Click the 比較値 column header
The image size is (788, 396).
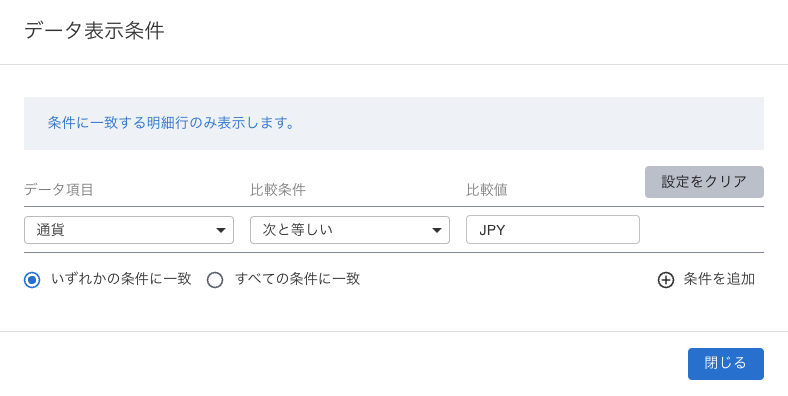(487, 190)
